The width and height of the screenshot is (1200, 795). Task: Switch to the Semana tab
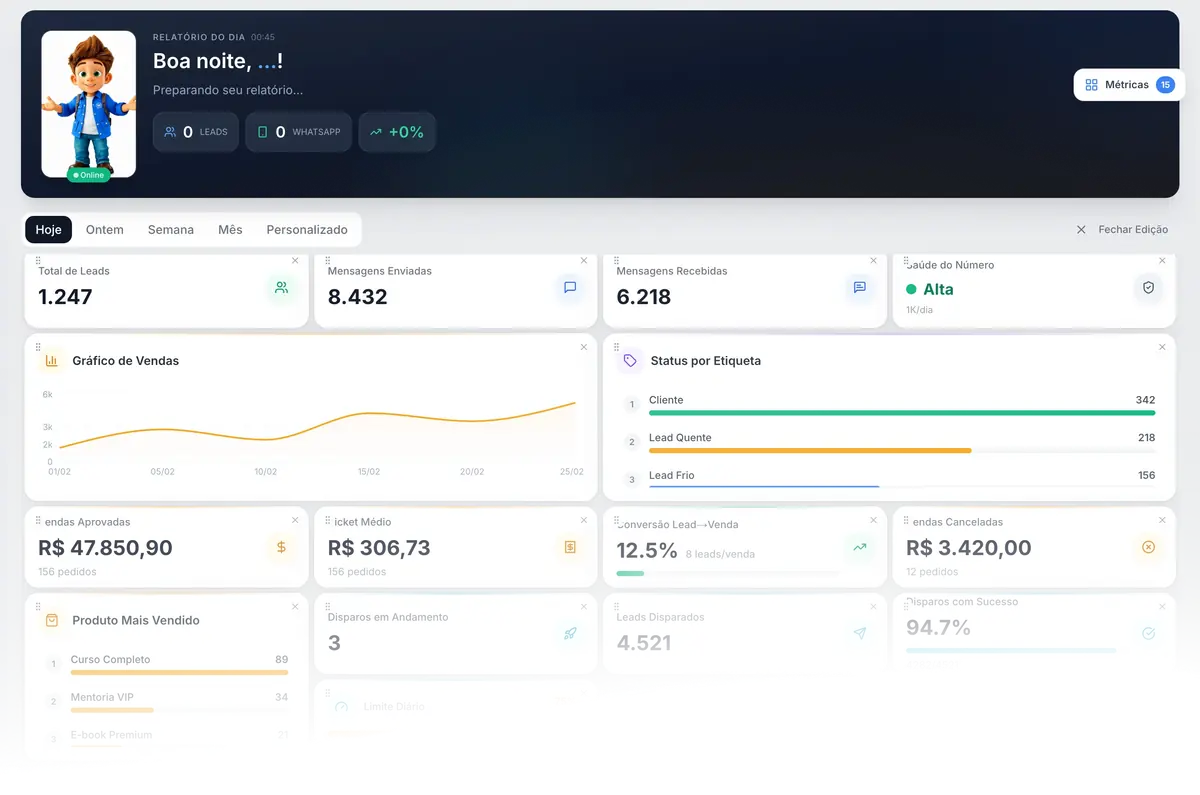click(x=170, y=229)
